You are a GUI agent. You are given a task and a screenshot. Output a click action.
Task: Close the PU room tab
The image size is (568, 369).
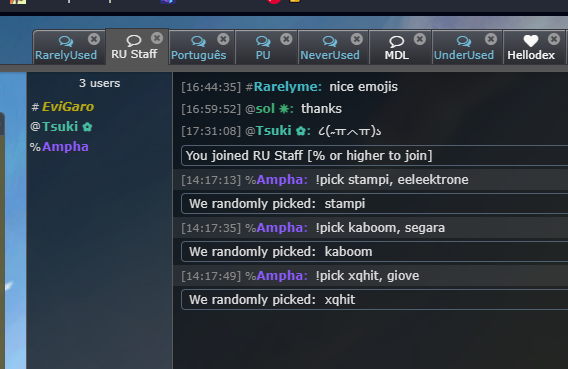[286, 39]
